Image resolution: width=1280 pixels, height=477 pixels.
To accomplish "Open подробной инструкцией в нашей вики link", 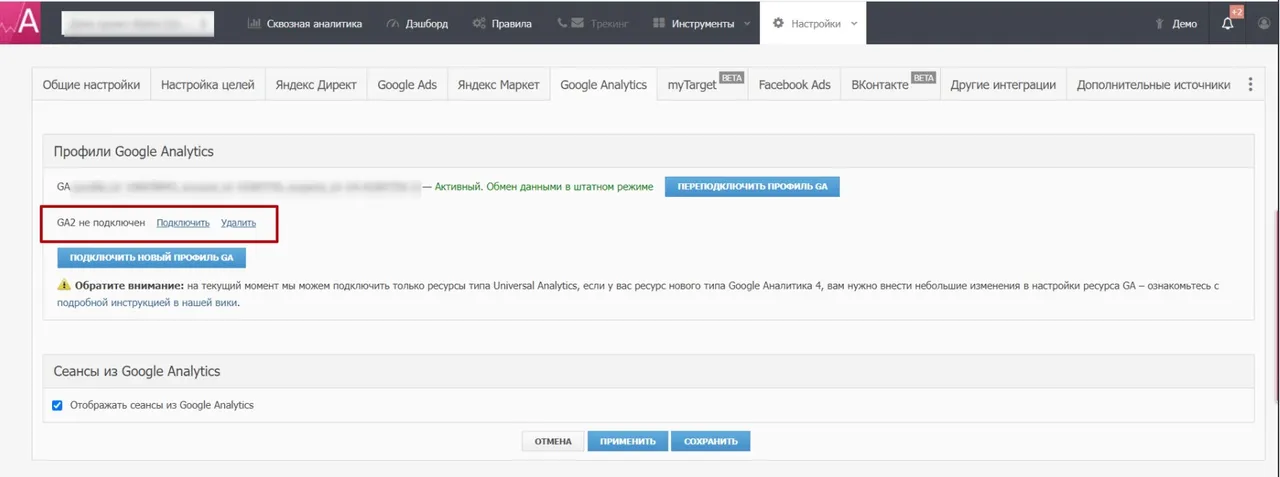I will tap(148, 302).
